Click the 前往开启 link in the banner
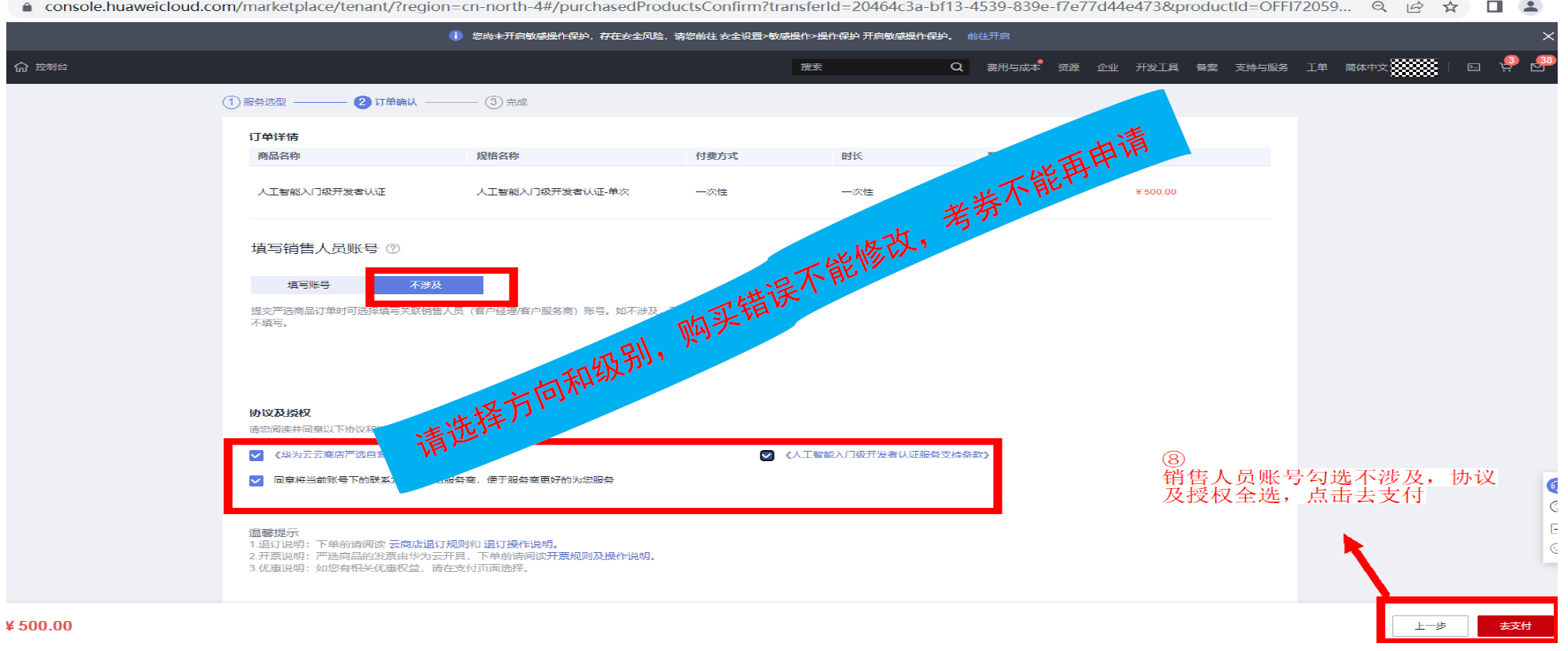This screenshot has height=651, width=1568. point(988,36)
